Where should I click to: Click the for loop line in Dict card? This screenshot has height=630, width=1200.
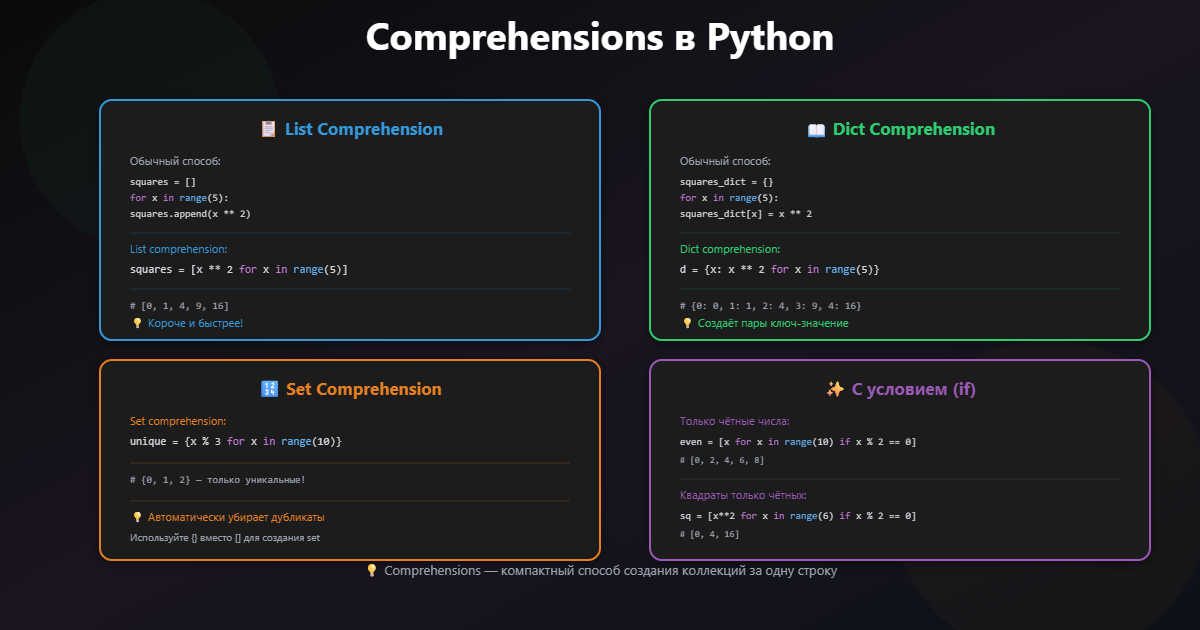[x=729, y=198]
